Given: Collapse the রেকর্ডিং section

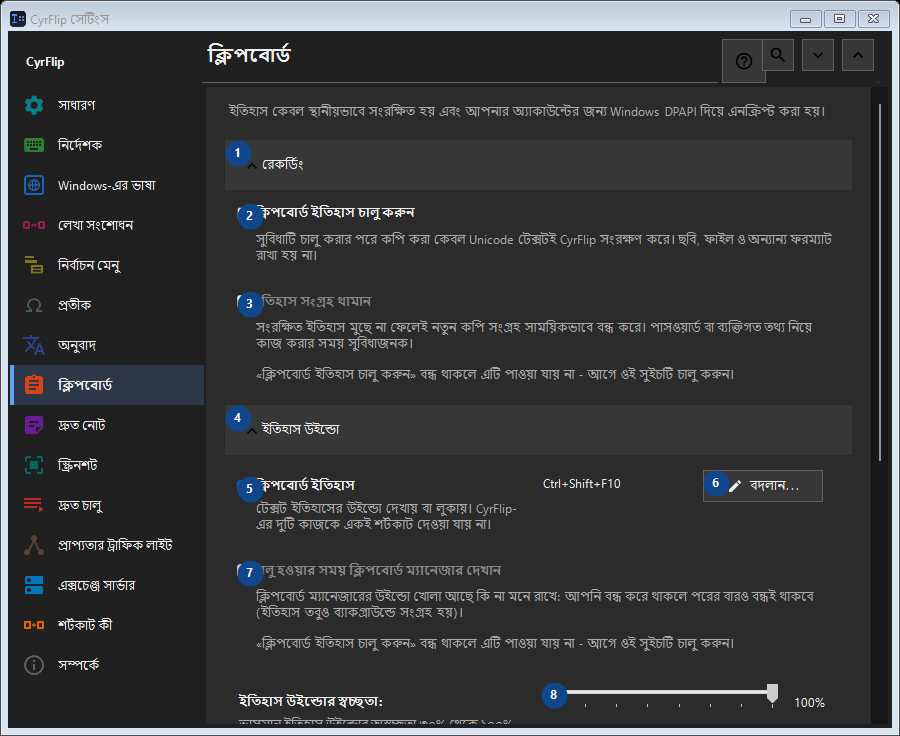Looking at the screenshot, I should tap(538, 165).
